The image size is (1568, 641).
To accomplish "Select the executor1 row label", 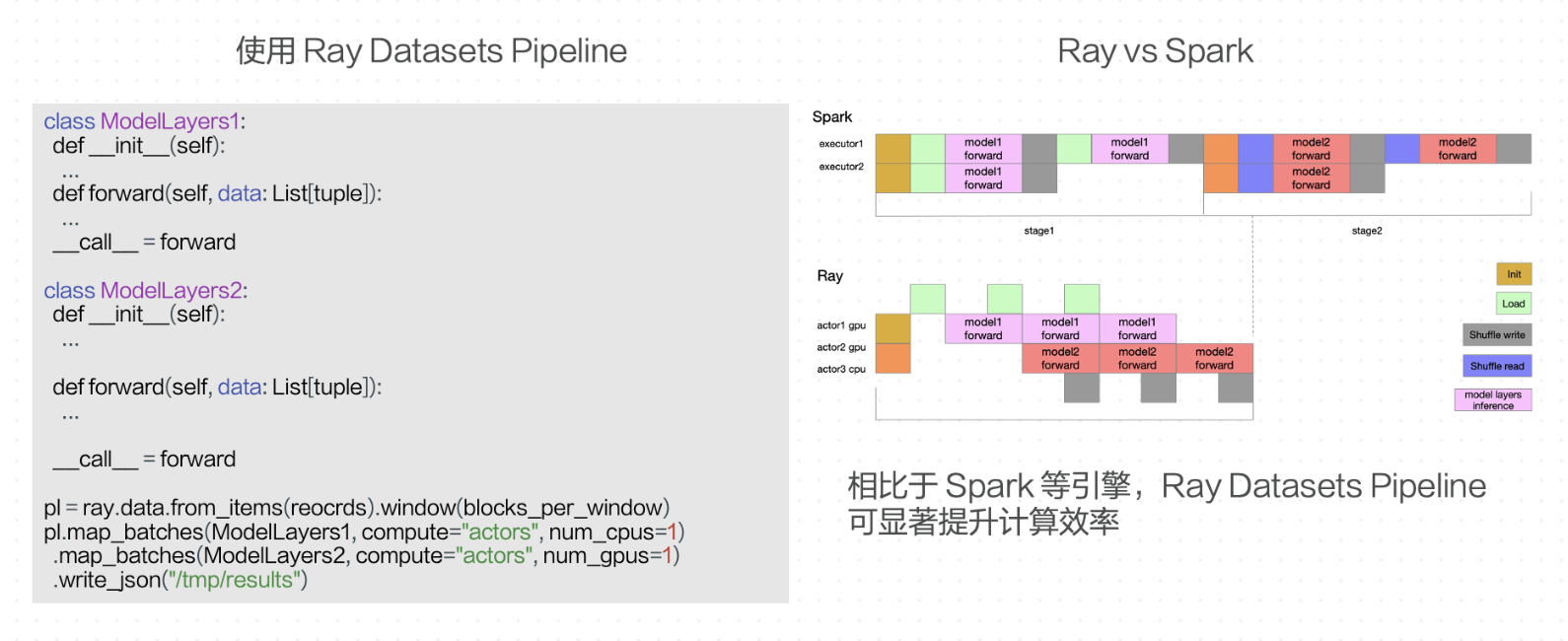I will coord(841,144).
